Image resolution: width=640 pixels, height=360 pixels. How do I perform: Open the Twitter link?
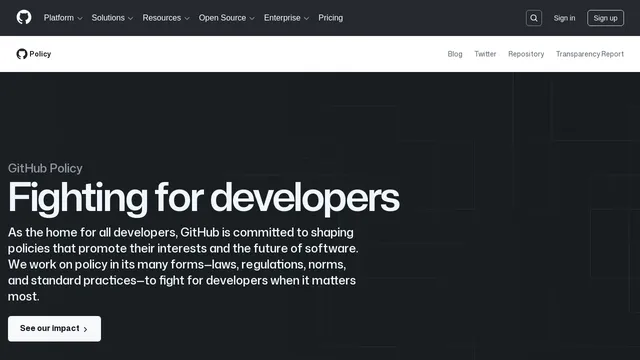pos(485,54)
